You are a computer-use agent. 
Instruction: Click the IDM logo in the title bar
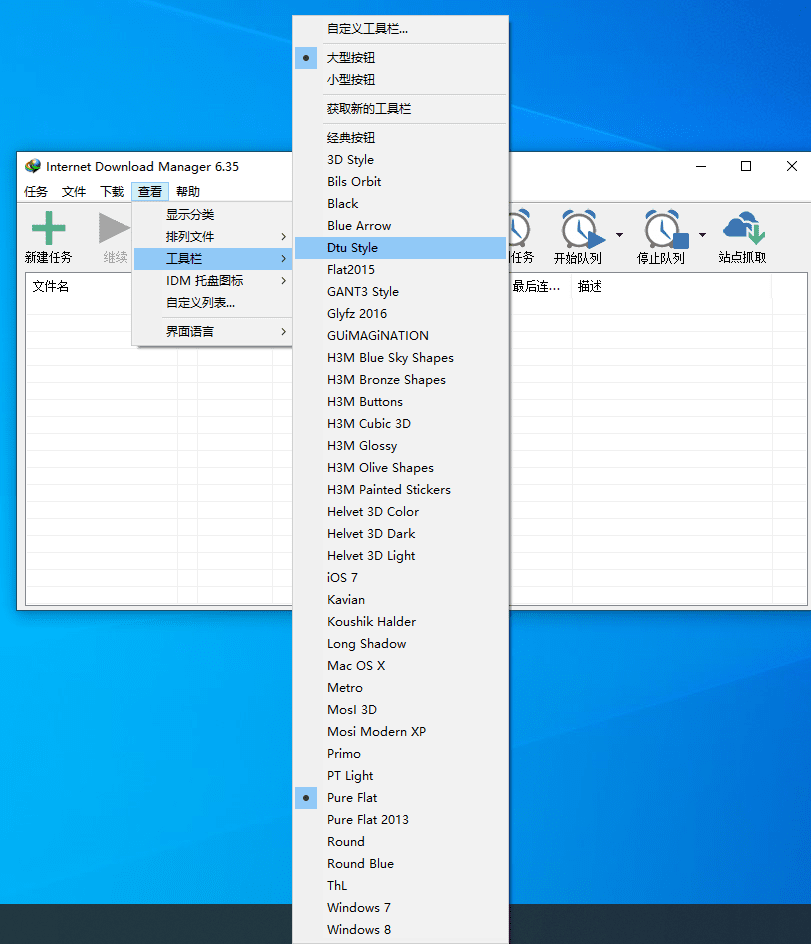(x=33, y=166)
